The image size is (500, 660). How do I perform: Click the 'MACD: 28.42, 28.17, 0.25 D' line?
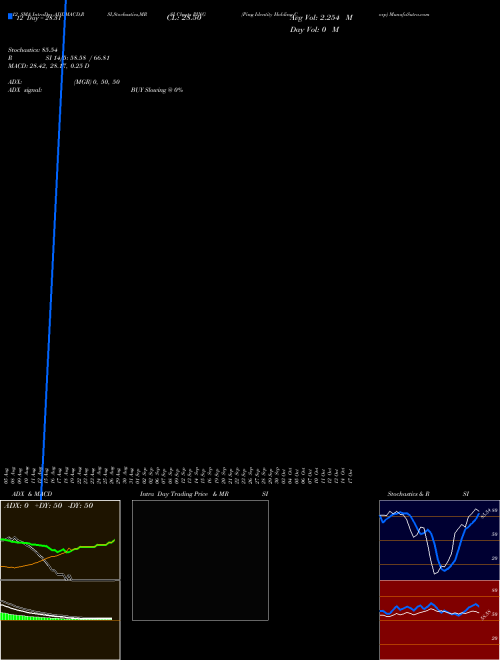(x=49, y=66)
